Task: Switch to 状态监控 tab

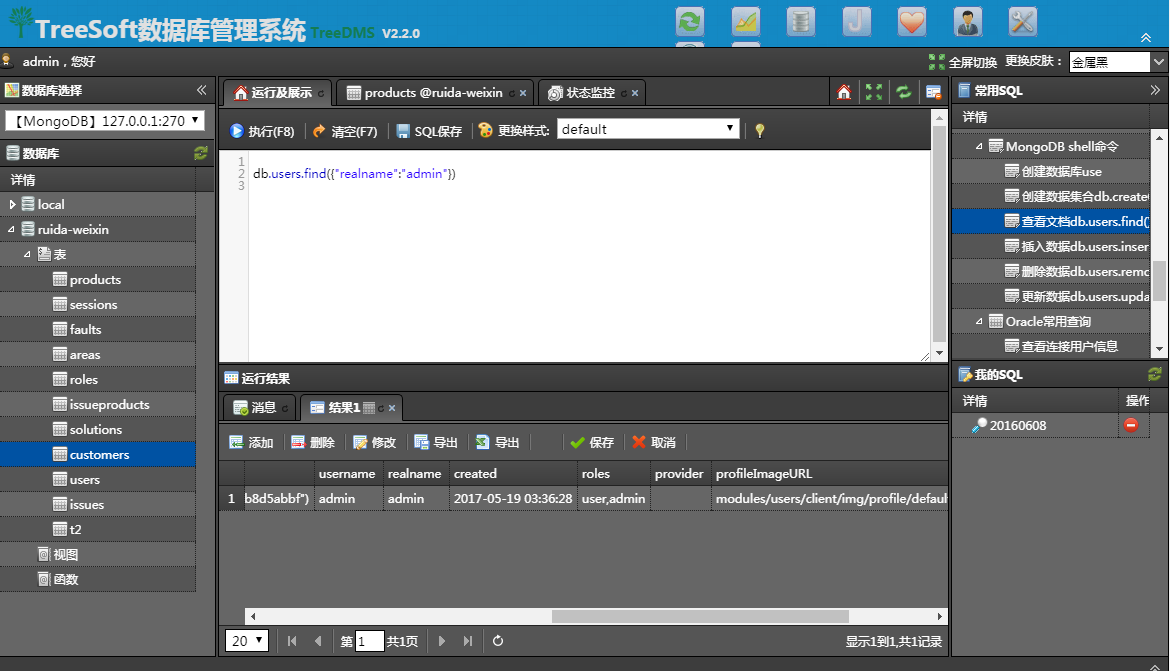Action: pyautogui.click(x=589, y=93)
